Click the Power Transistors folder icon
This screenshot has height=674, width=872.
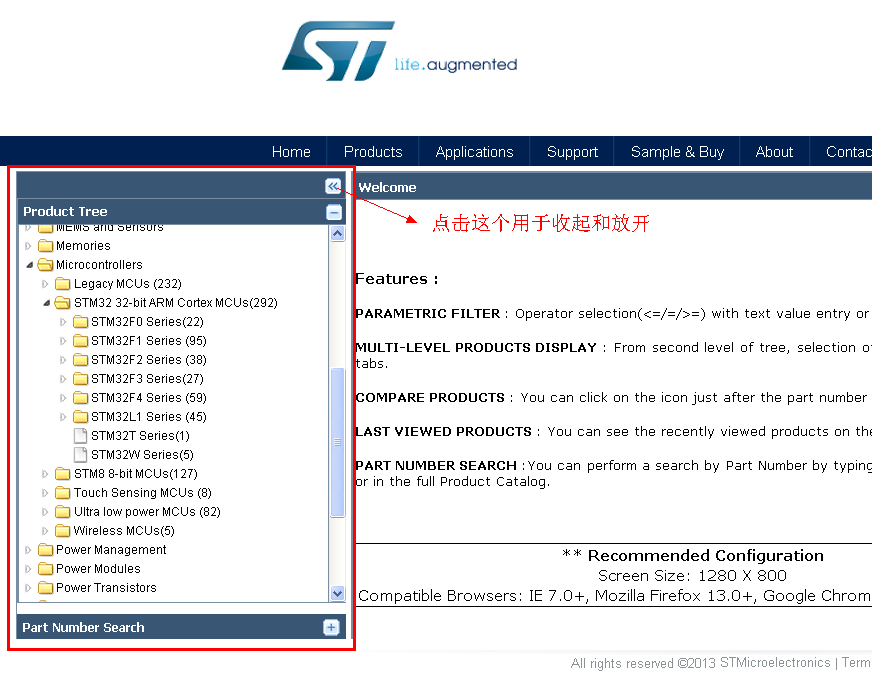click(46, 588)
